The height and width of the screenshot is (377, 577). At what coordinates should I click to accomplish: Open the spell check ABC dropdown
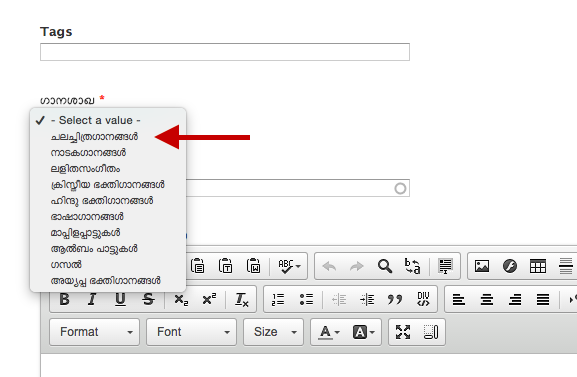point(289,266)
